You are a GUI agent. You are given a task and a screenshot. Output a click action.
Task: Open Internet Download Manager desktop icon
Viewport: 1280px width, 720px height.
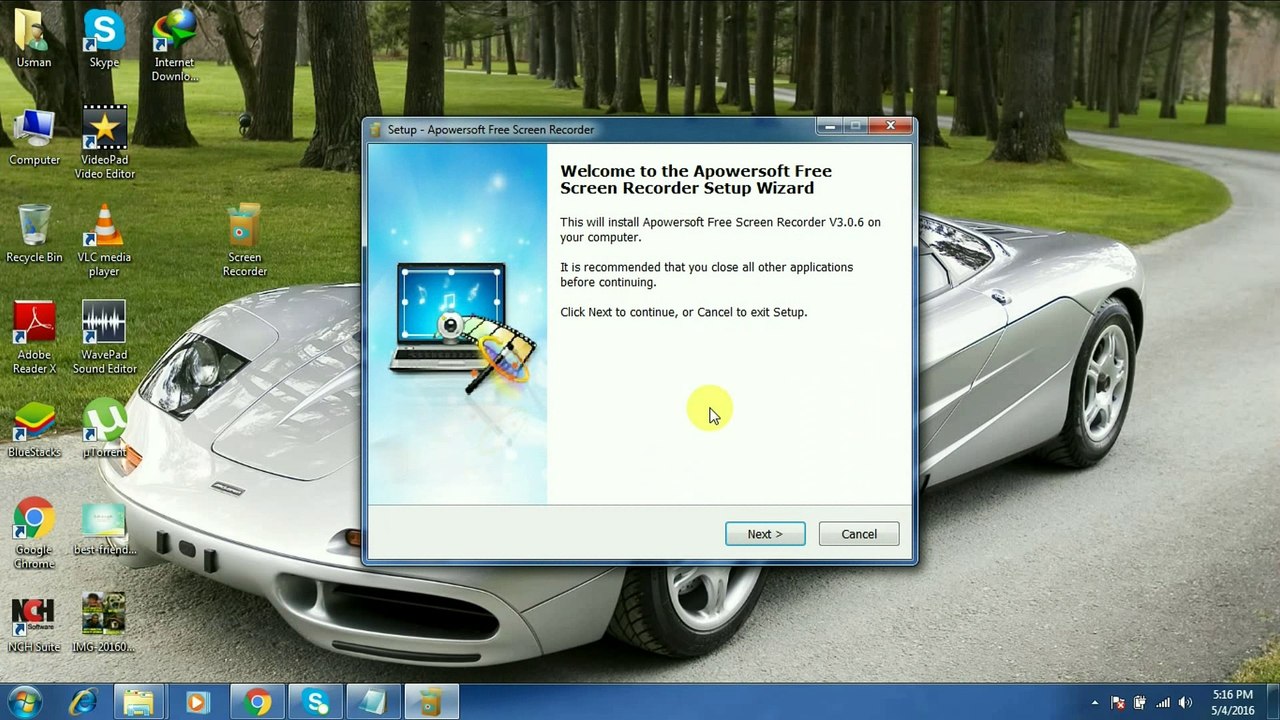coord(174,45)
